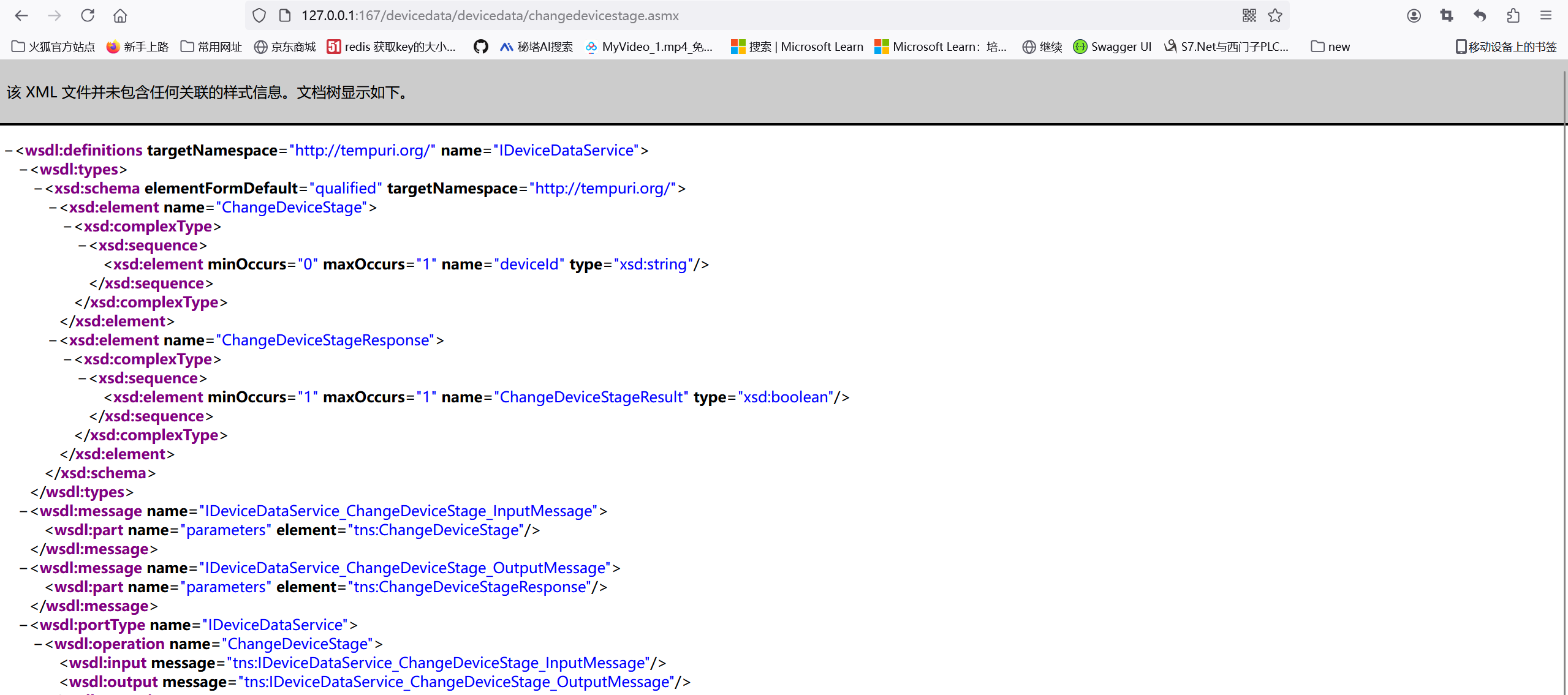
Task: Collapse the wsdl:portType IDeviceDataService node
Action: [23, 625]
